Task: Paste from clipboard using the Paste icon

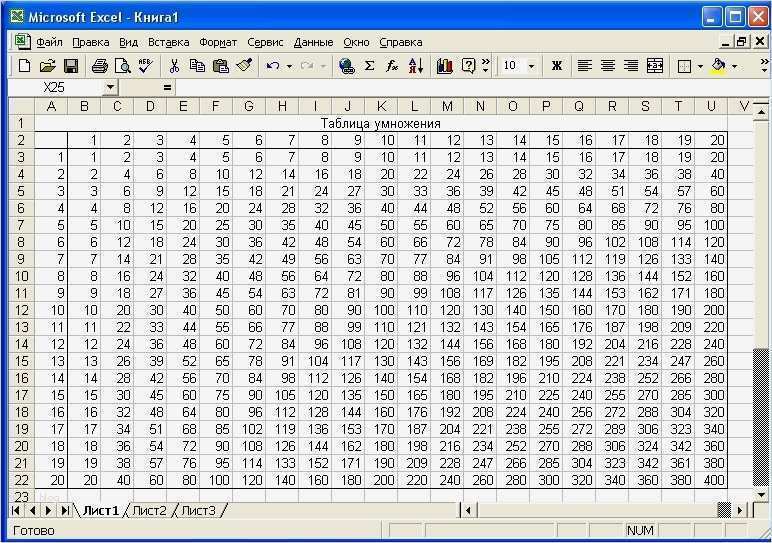Action: click(221, 65)
